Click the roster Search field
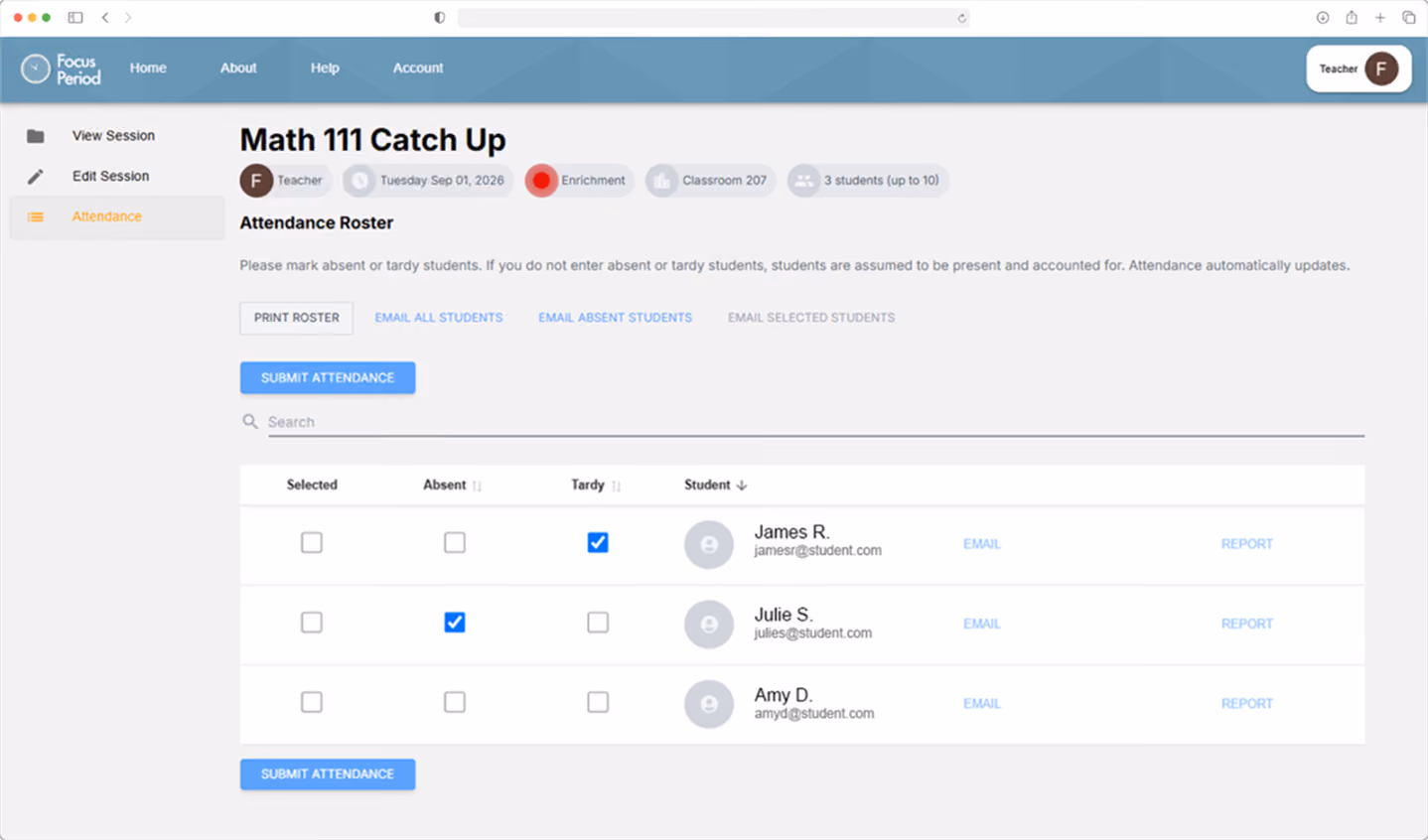 tap(815, 422)
